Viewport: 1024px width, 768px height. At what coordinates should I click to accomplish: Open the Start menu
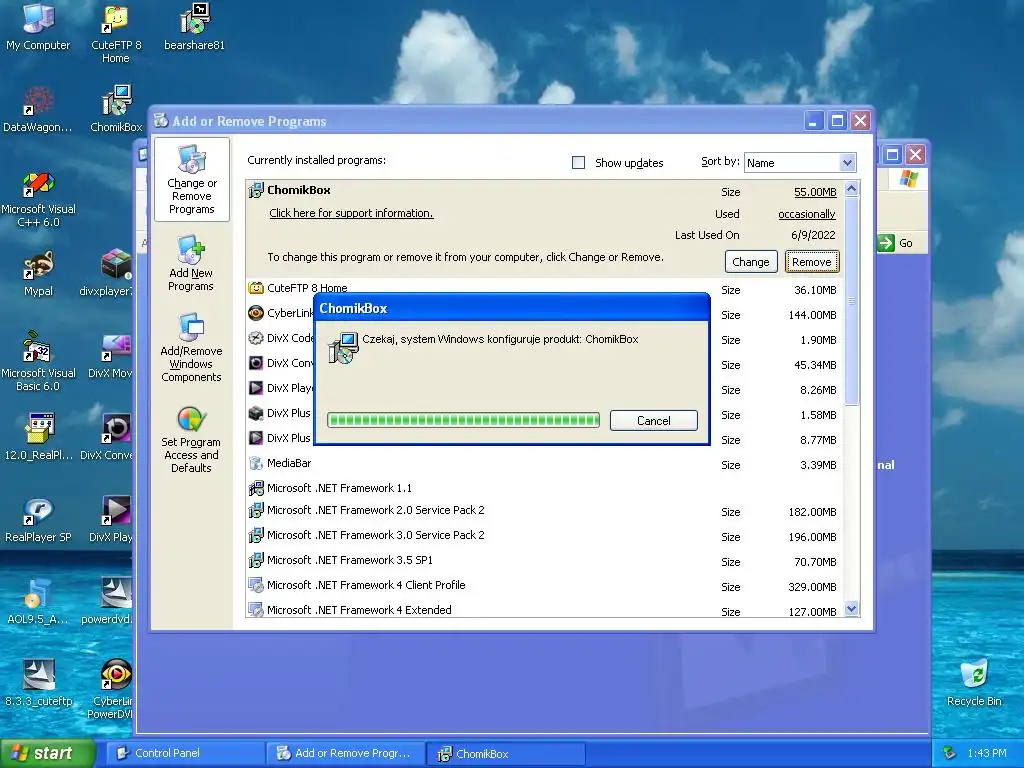click(46, 754)
